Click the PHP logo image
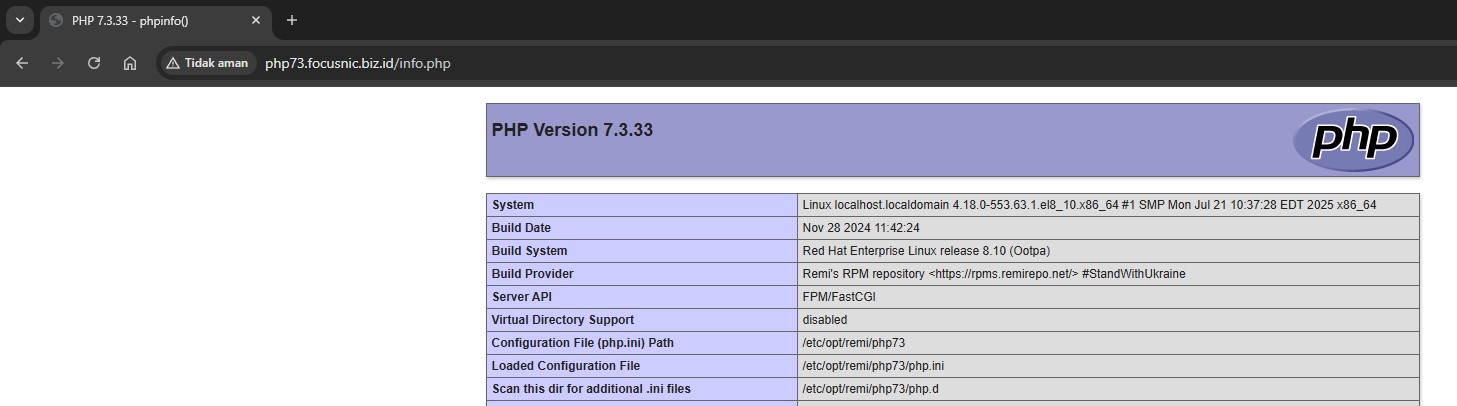This screenshot has height=406, width=1457. [1353, 140]
